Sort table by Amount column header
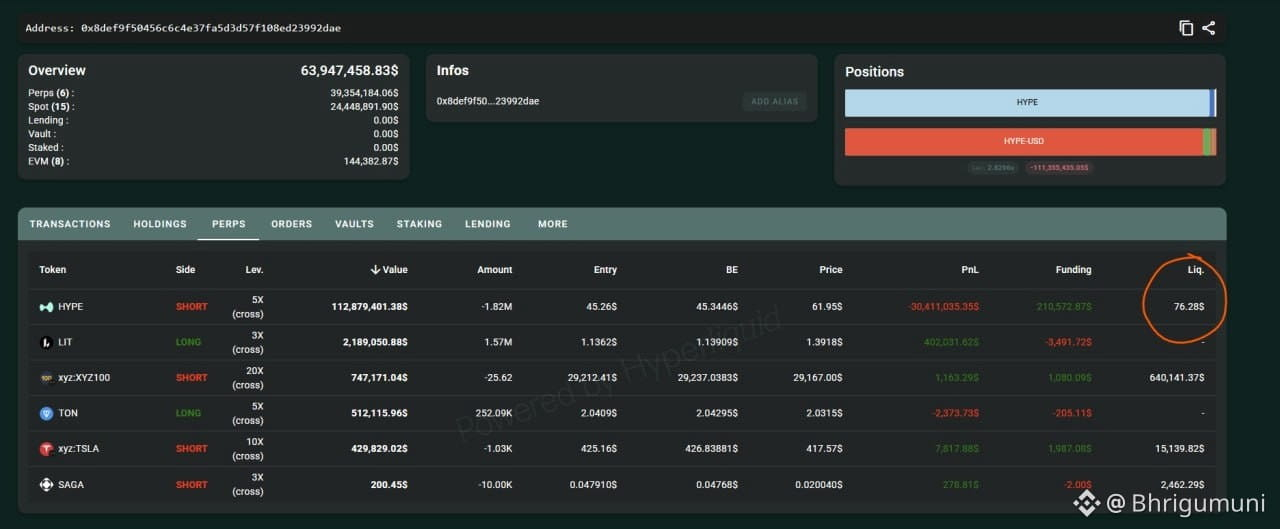Viewport: 1280px width, 529px height. point(495,270)
